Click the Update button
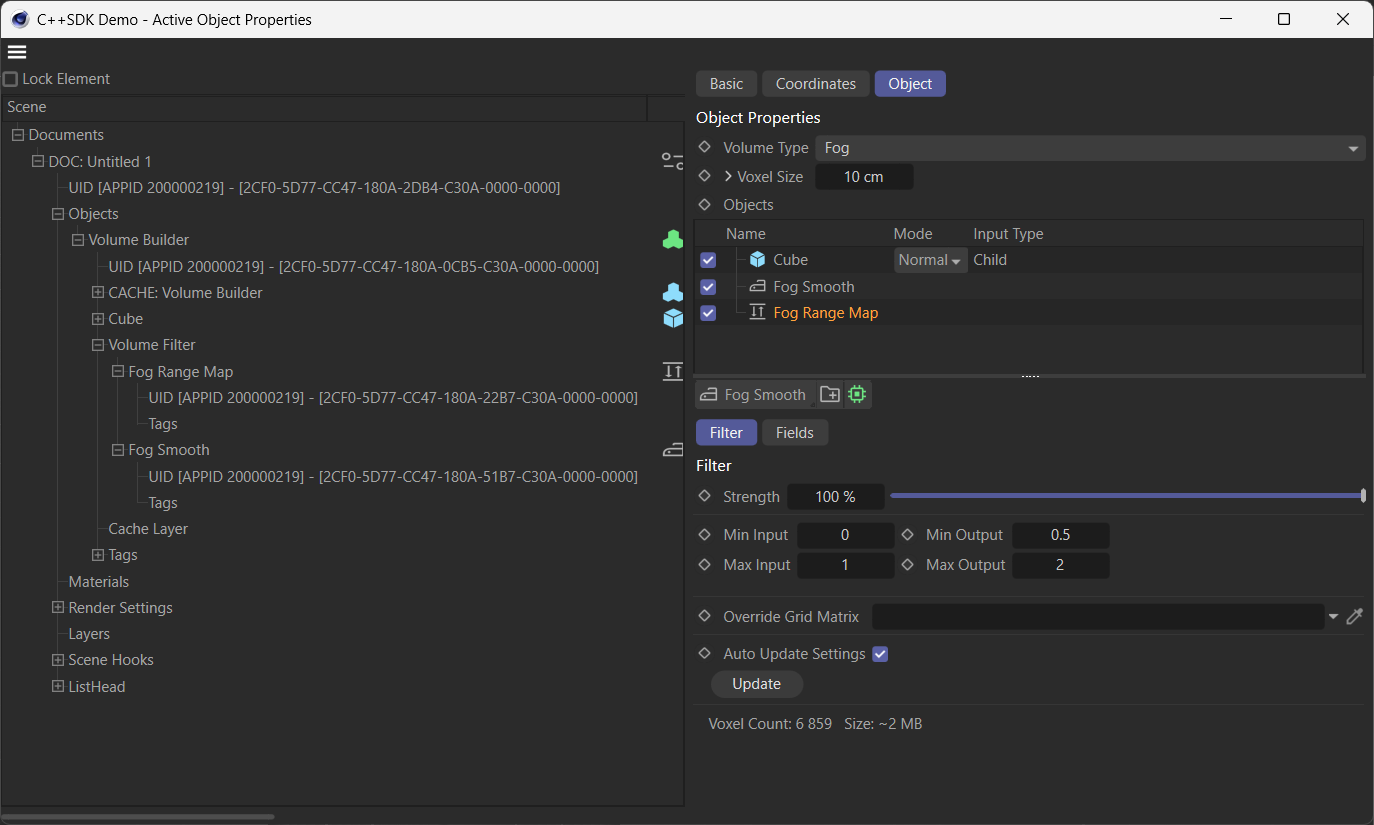Viewport: 1374px width, 825px height. tap(757, 684)
